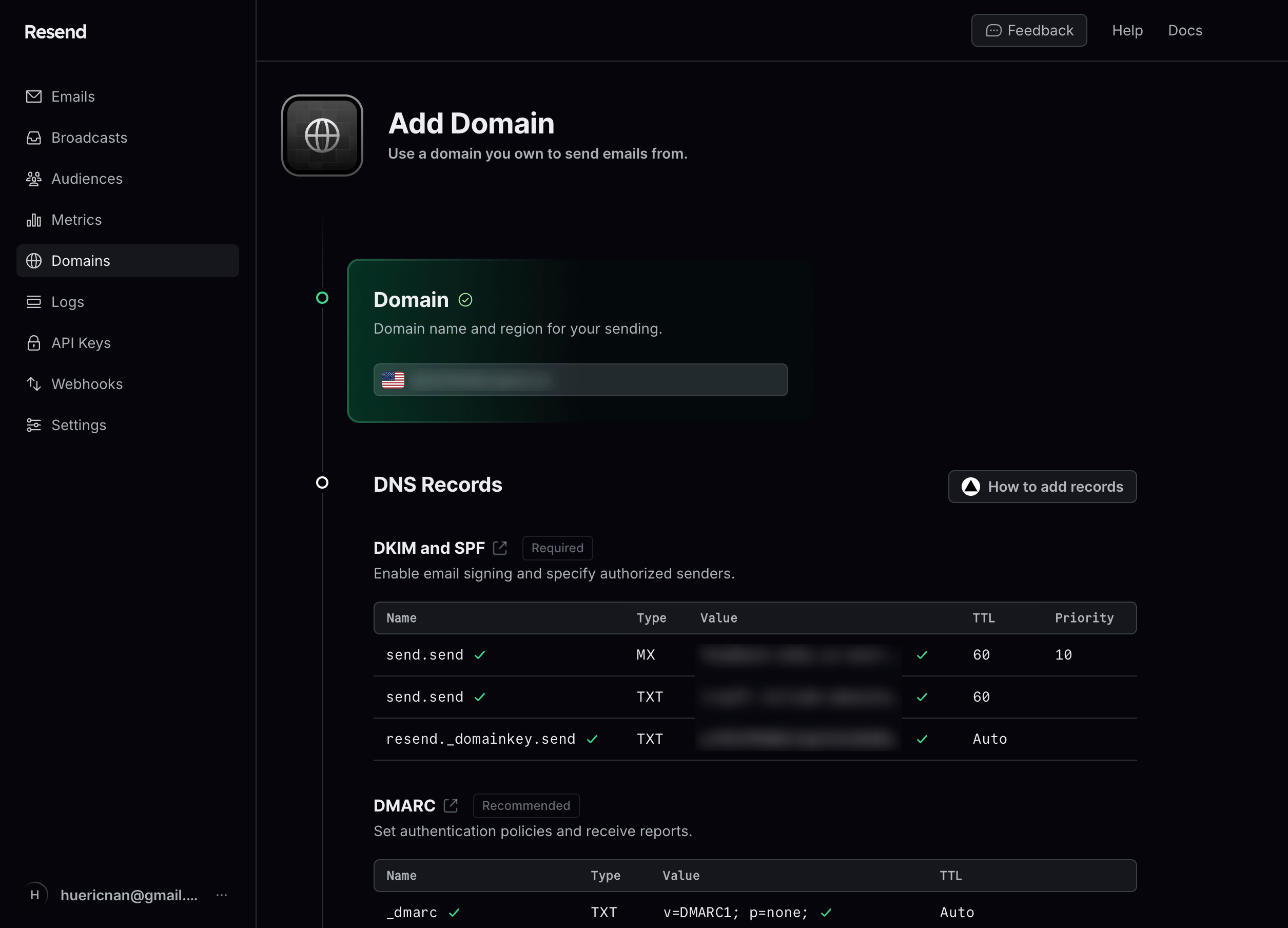Open Settings page

click(128, 425)
